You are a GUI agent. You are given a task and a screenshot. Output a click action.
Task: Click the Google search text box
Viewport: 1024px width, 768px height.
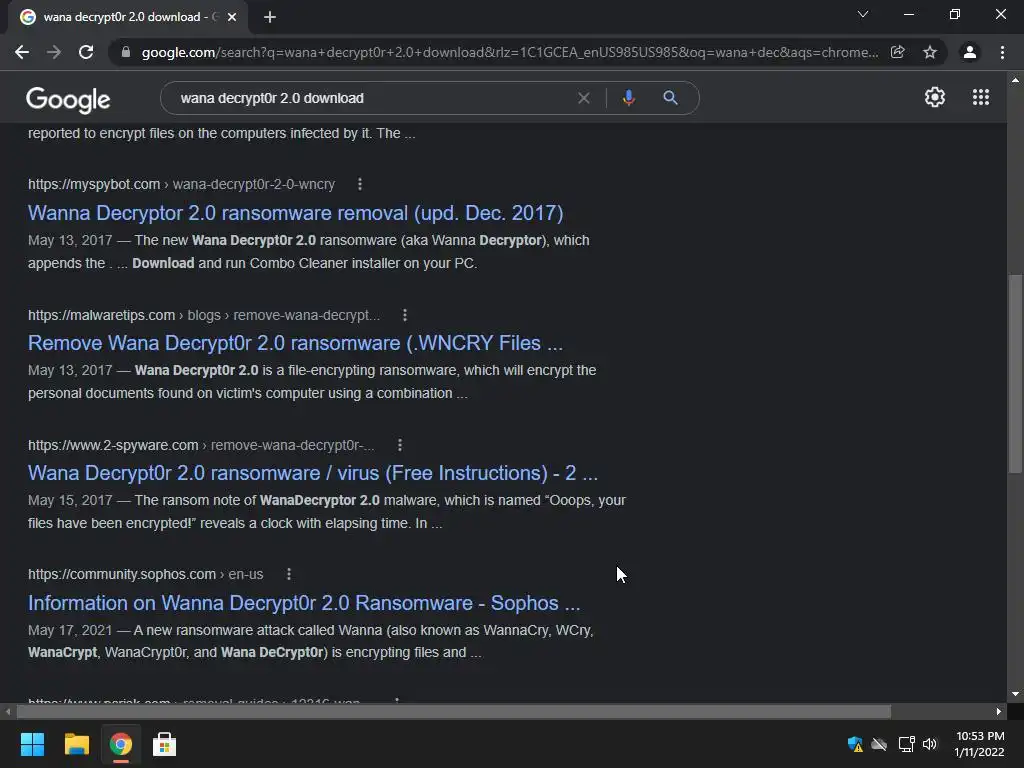click(372, 98)
